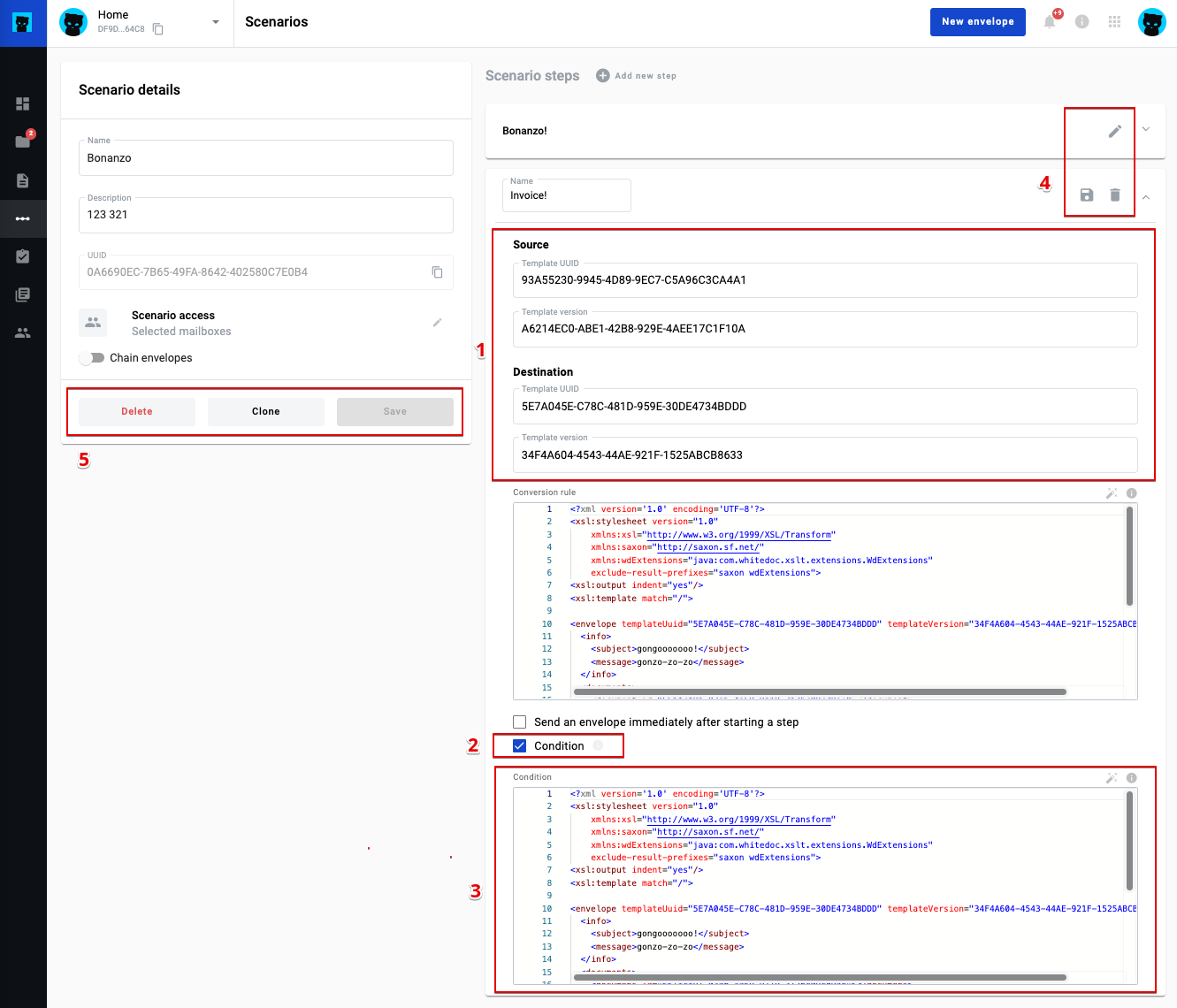Toggle the Chain envelopes switch
Viewport: 1177px width, 1008px height.
[91, 358]
